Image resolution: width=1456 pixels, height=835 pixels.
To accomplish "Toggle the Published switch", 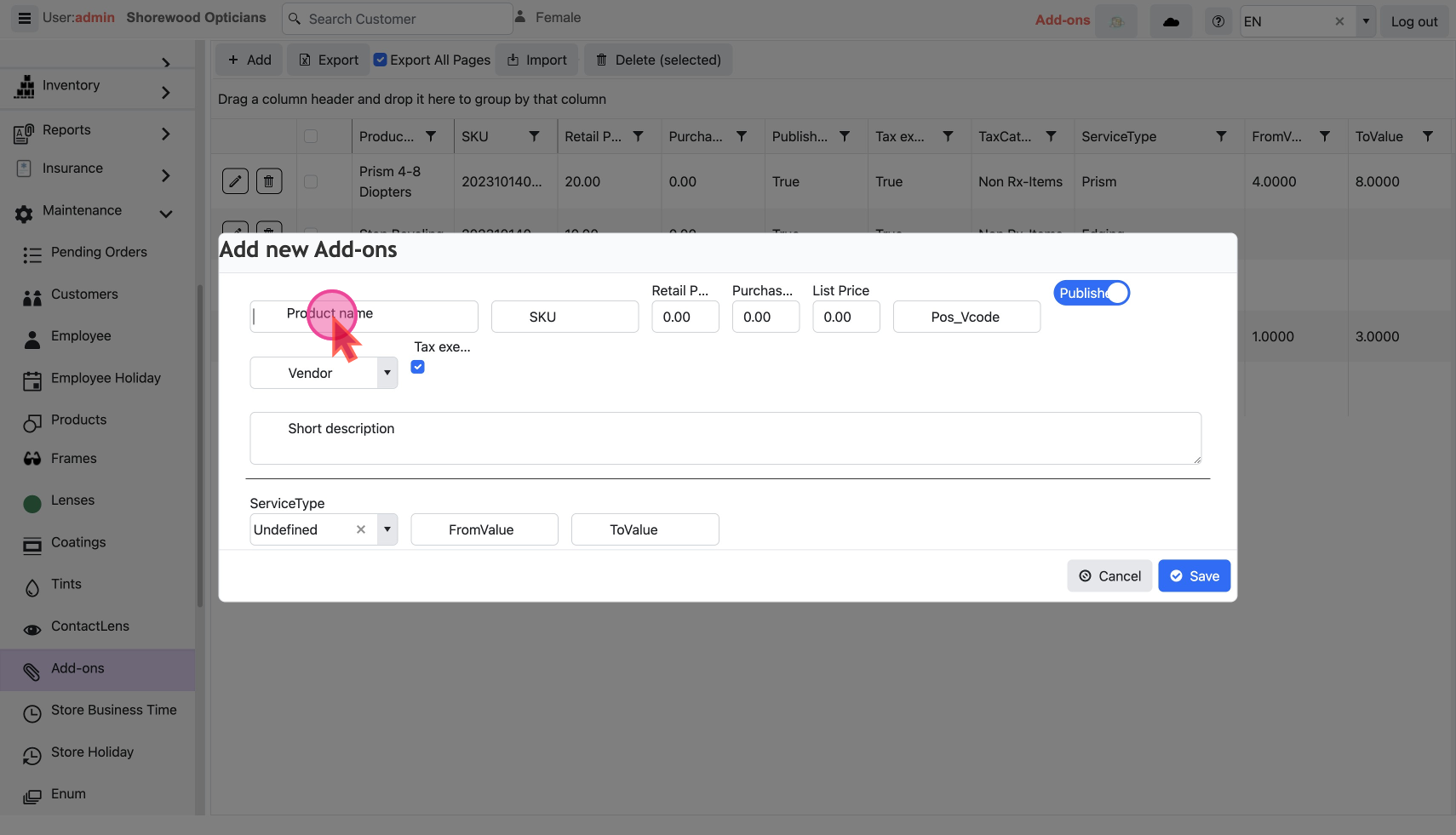I will [x=1092, y=293].
